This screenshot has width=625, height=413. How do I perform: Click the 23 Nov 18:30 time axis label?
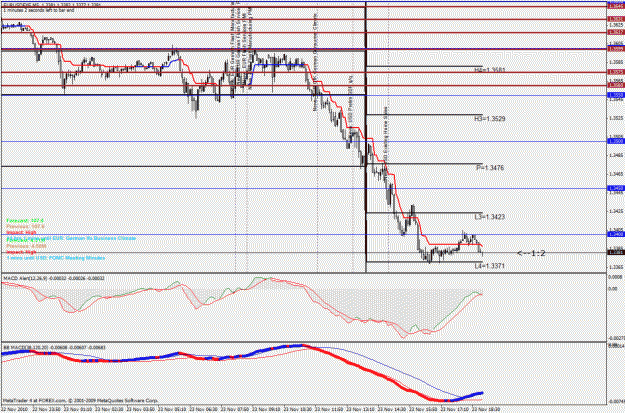click(x=485, y=409)
